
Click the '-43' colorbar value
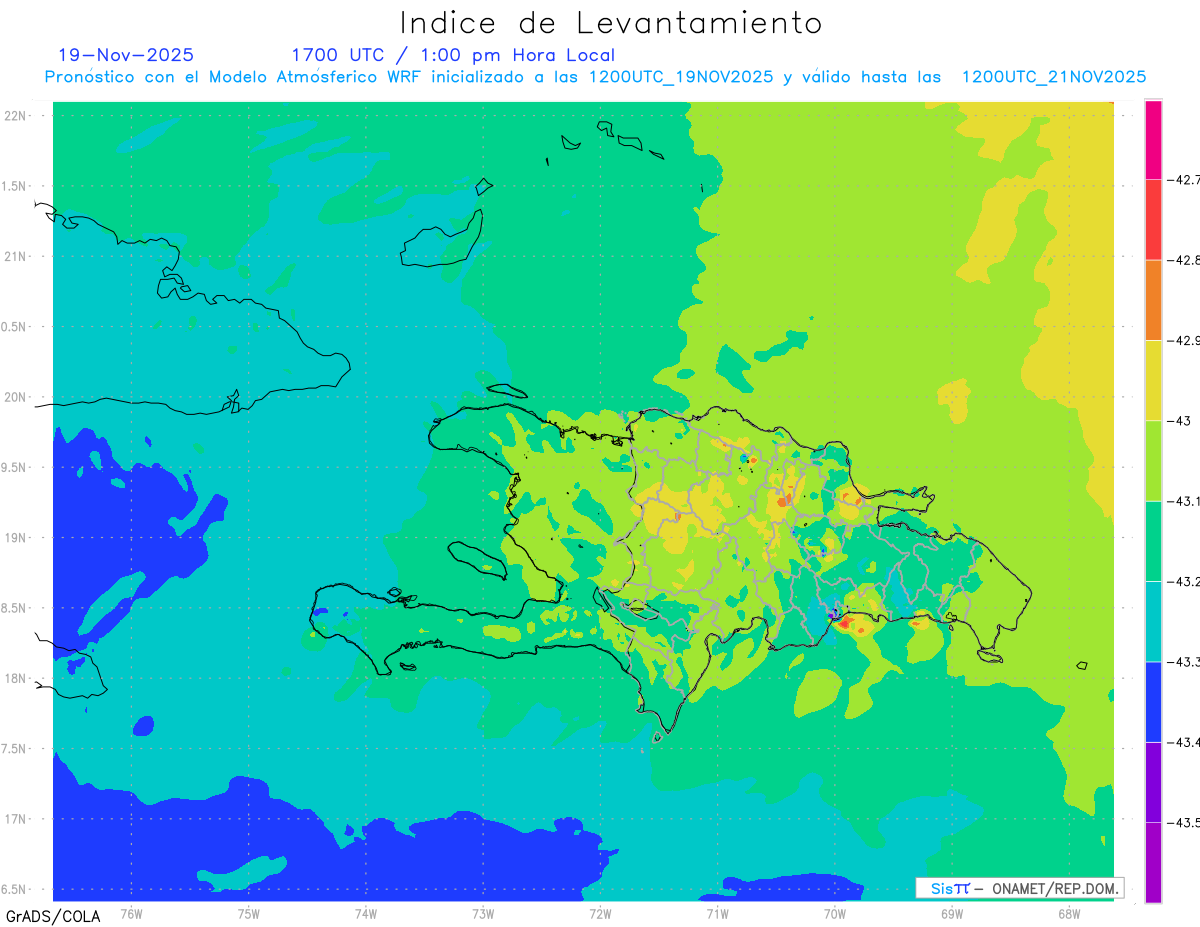1180,420
